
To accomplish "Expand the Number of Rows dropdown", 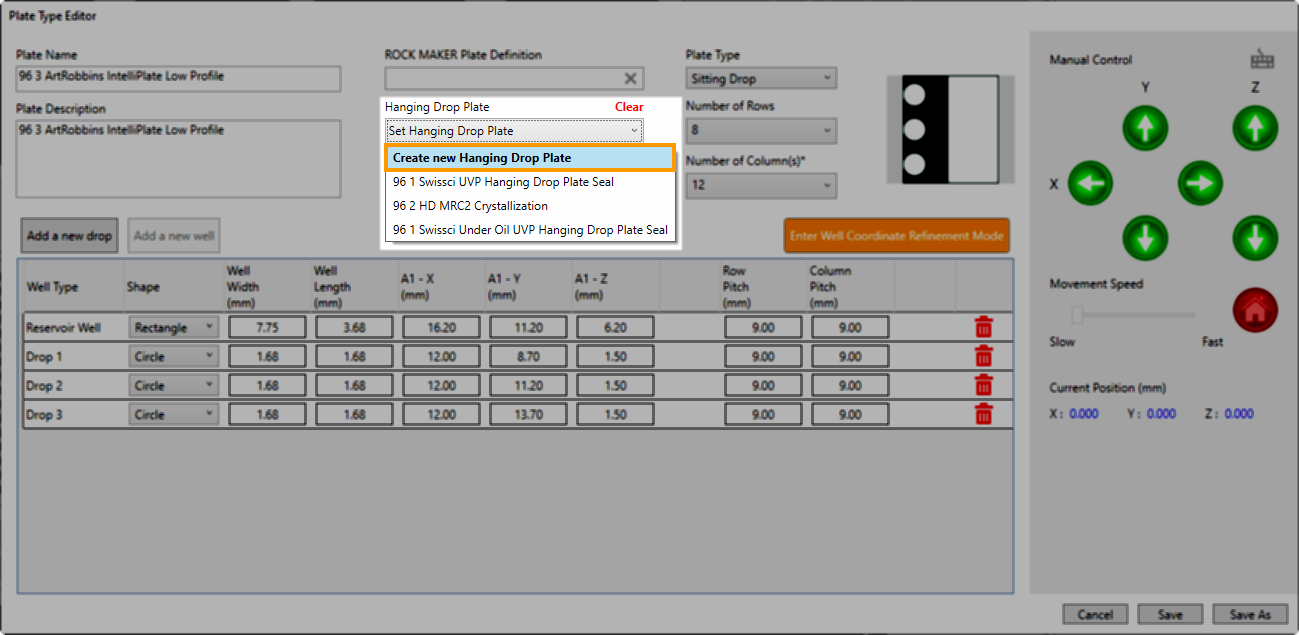I will coord(761,131).
